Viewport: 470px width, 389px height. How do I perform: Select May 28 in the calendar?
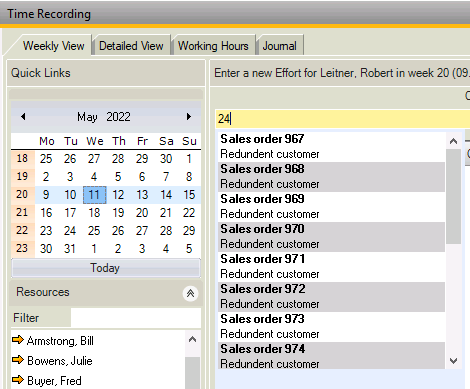(166, 231)
